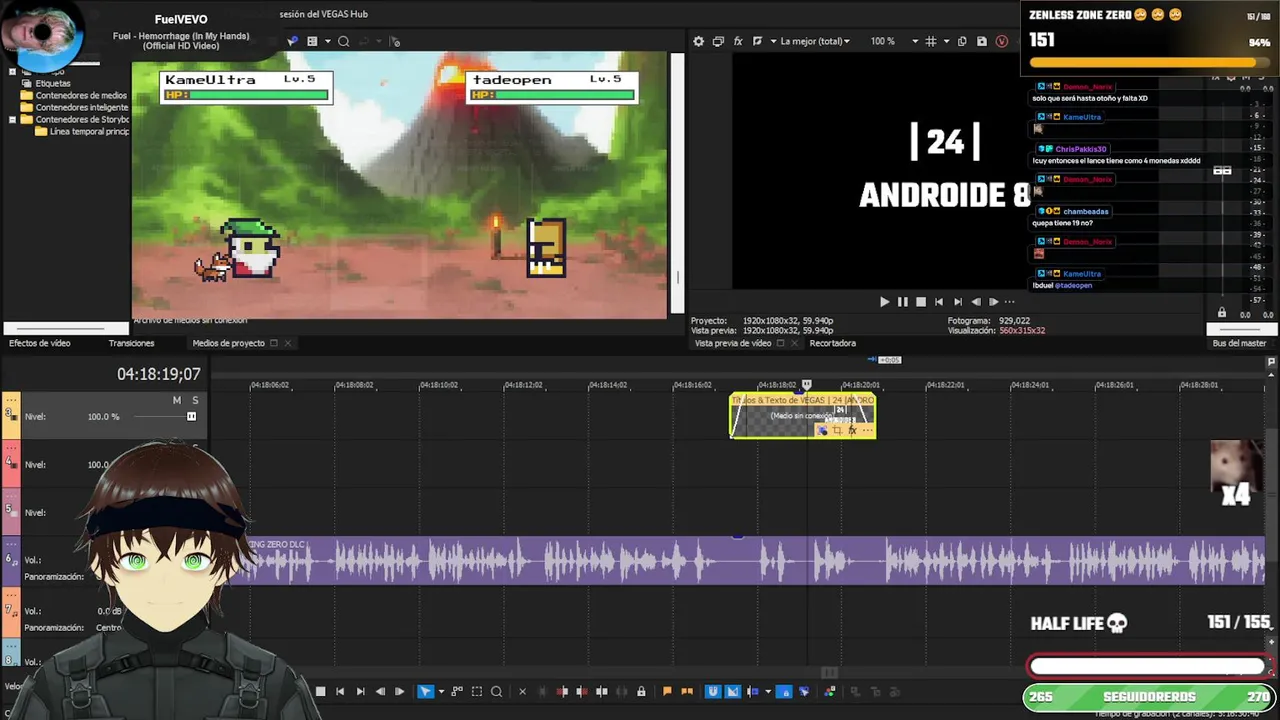Select the VEGAS titles & text clip

(802, 415)
